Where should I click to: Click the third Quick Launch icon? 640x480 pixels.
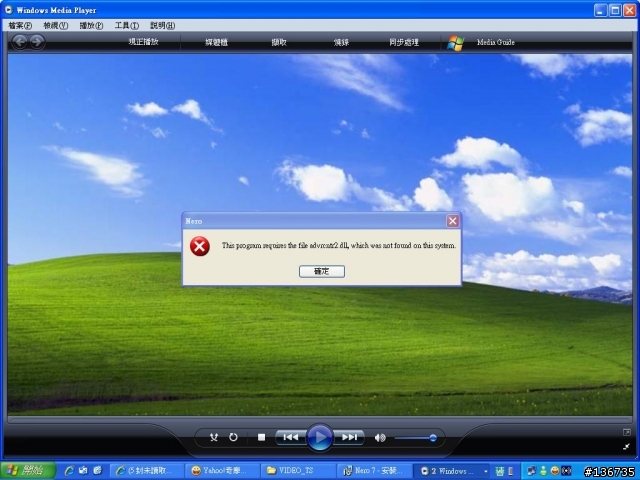[97, 471]
